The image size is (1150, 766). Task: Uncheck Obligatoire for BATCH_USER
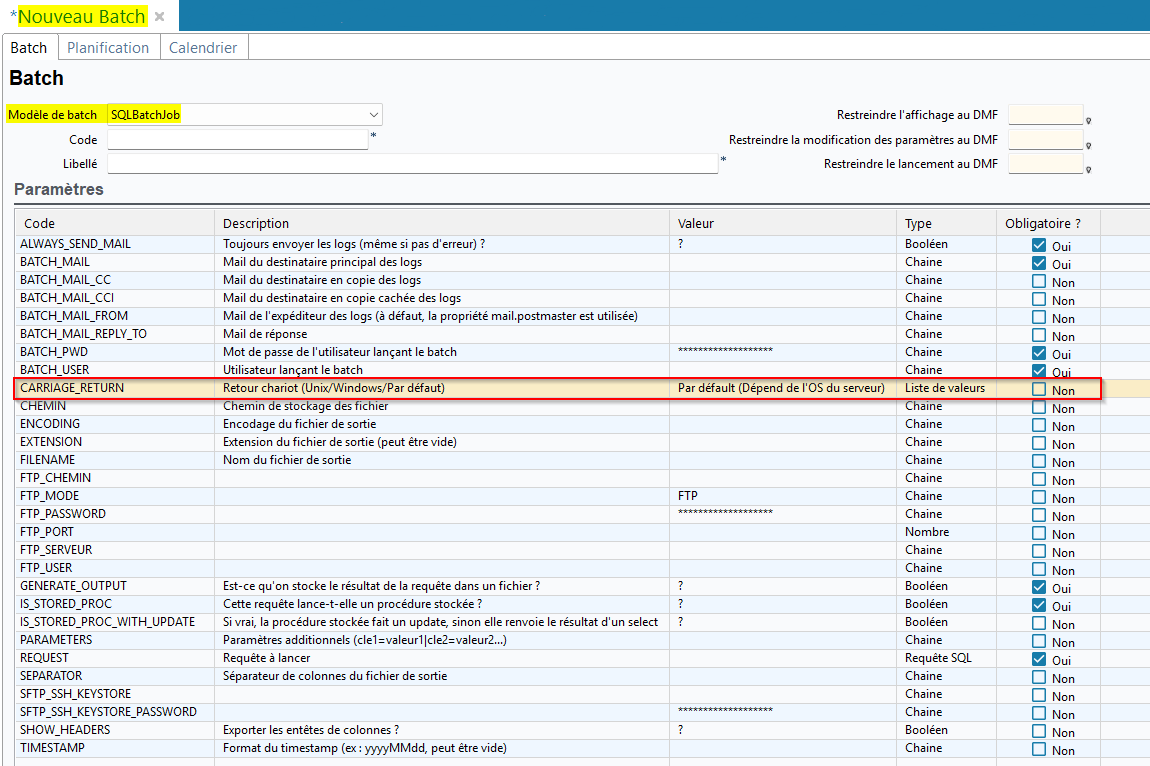tap(1039, 371)
